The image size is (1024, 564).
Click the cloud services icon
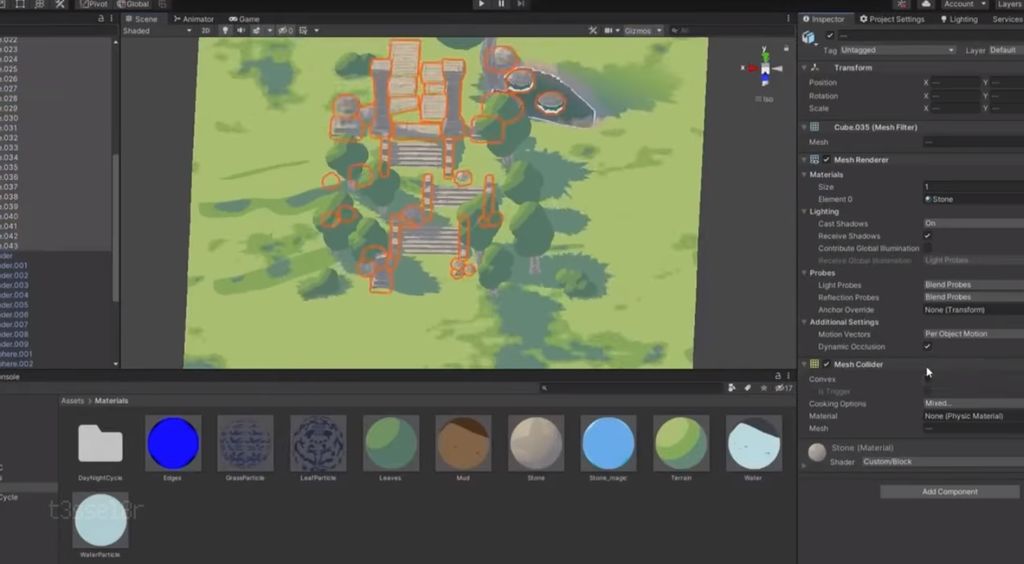[x=926, y=4]
